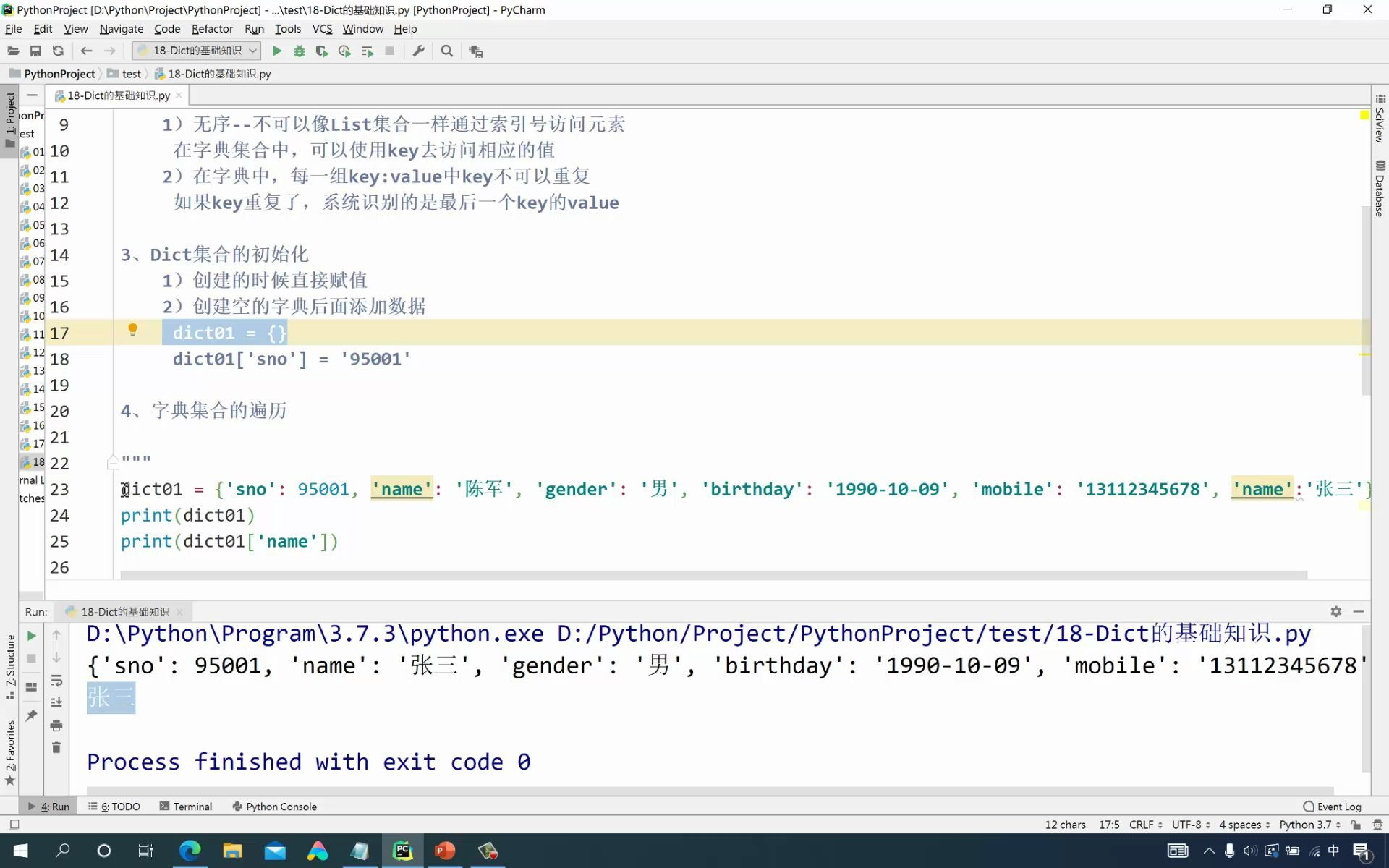Click the Python 3.7 interpreter label
Image resolution: width=1389 pixels, height=868 pixels.
(x=1307, y=825)
